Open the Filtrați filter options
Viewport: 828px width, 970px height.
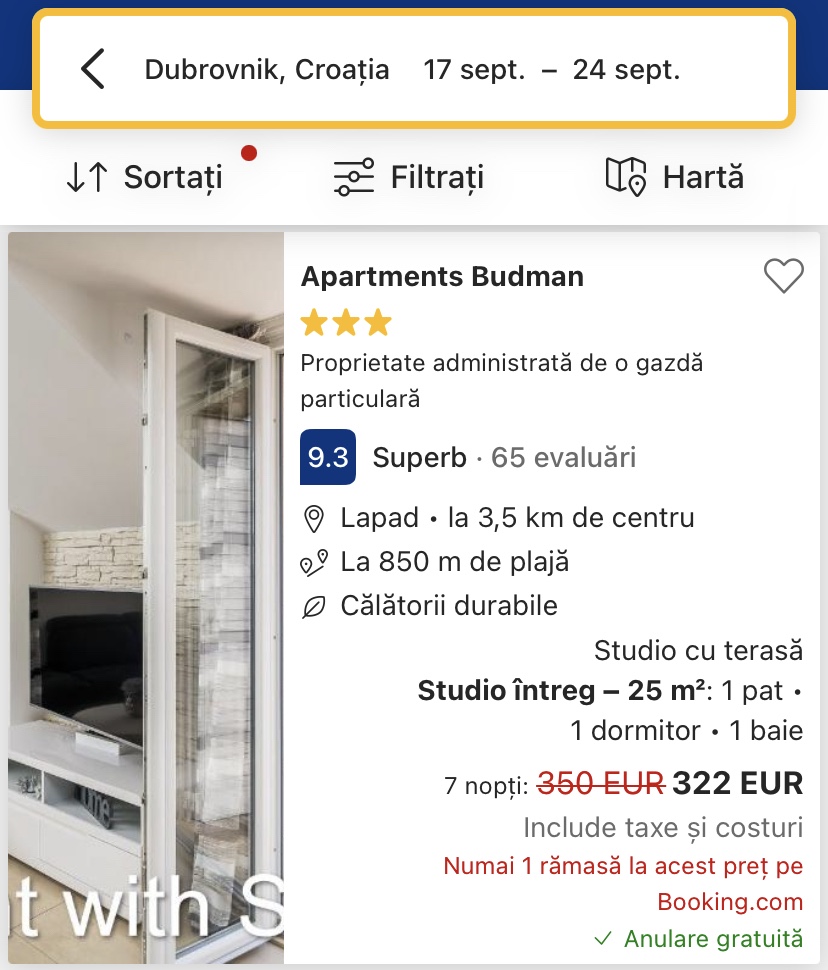coord(437,177)
